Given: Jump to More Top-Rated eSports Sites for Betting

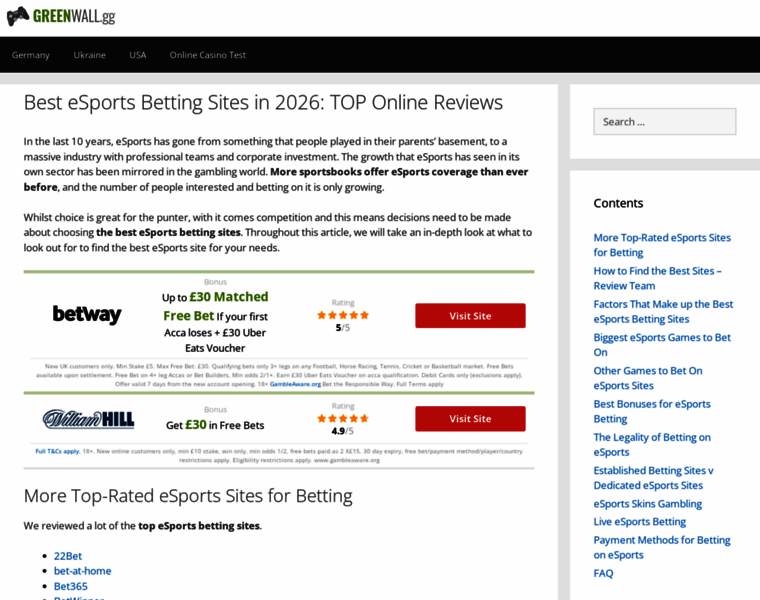Looking at the screenshot, I should tap(662, 245).
